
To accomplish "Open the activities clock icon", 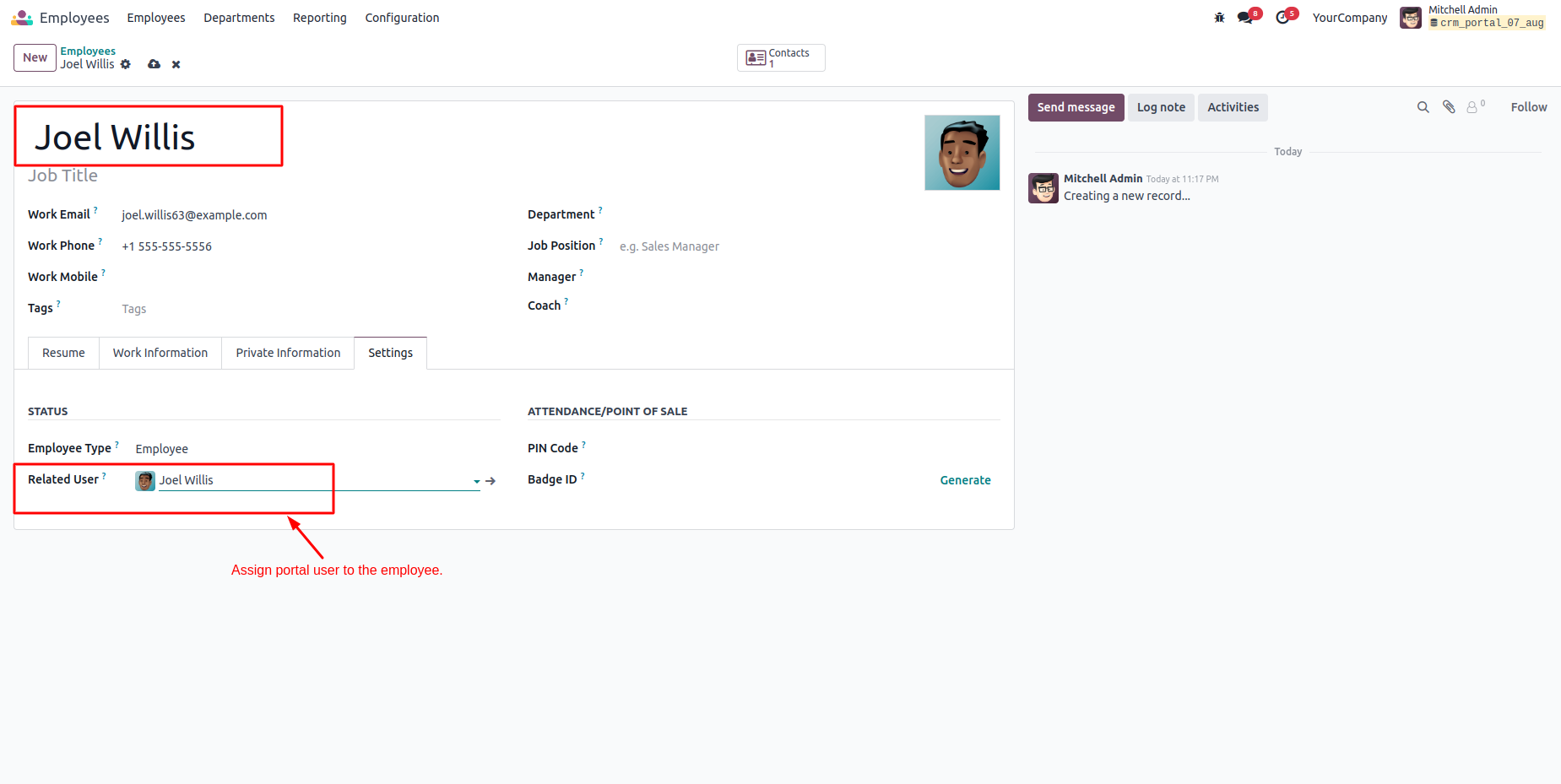I will tap(1282, 18).
